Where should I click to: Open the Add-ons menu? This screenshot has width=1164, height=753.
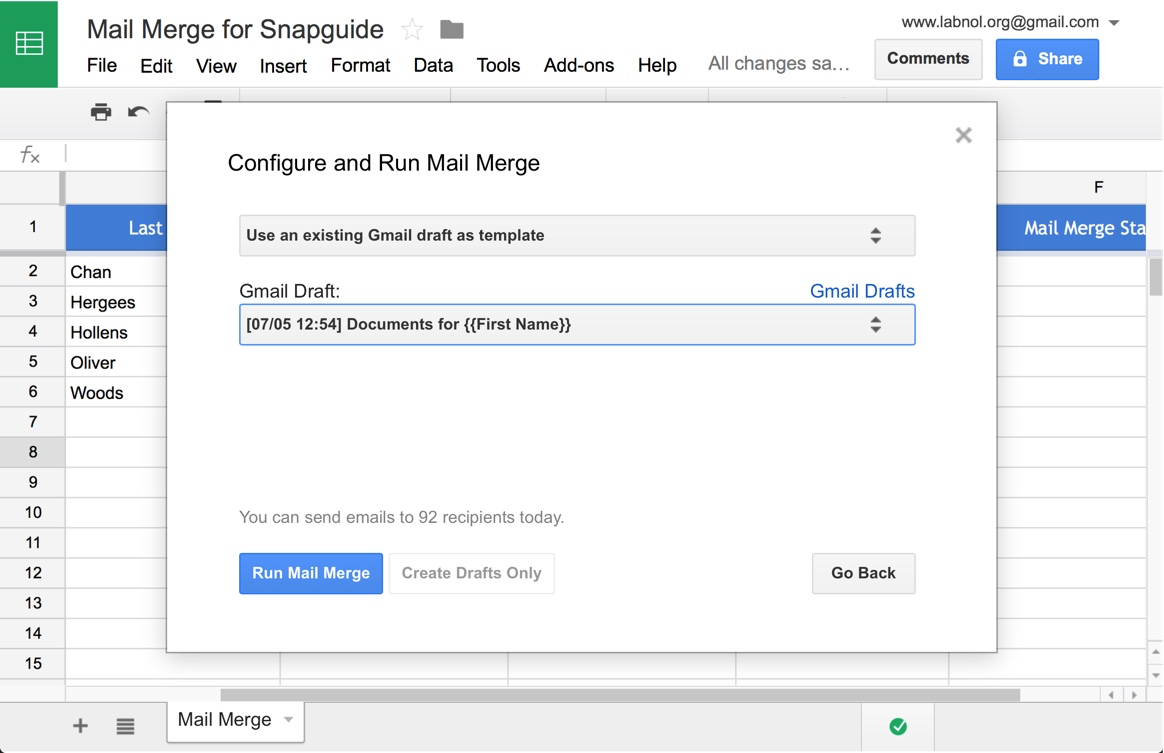pos(578,65)
